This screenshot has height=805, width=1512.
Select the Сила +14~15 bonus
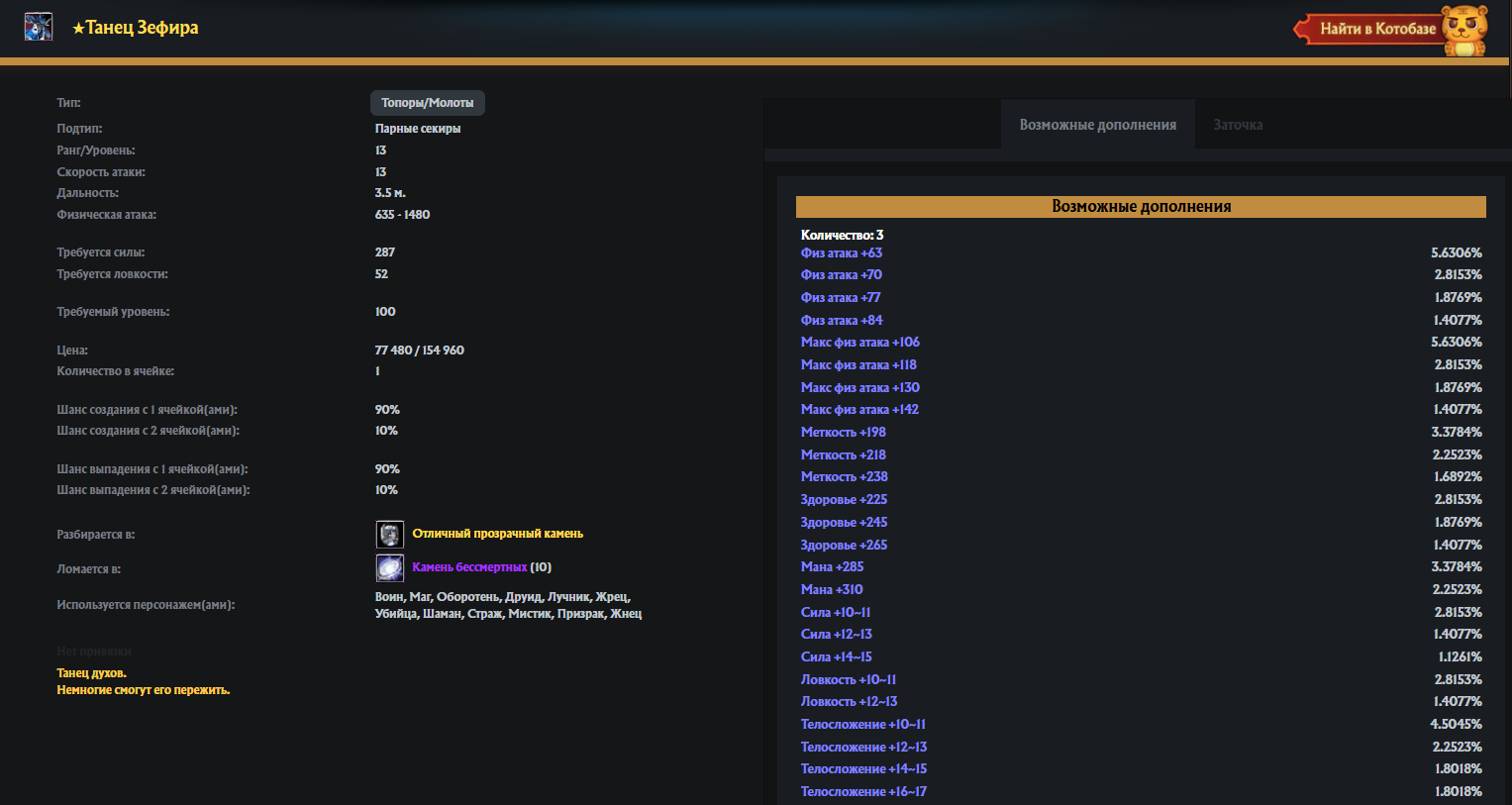click(836, 657)
